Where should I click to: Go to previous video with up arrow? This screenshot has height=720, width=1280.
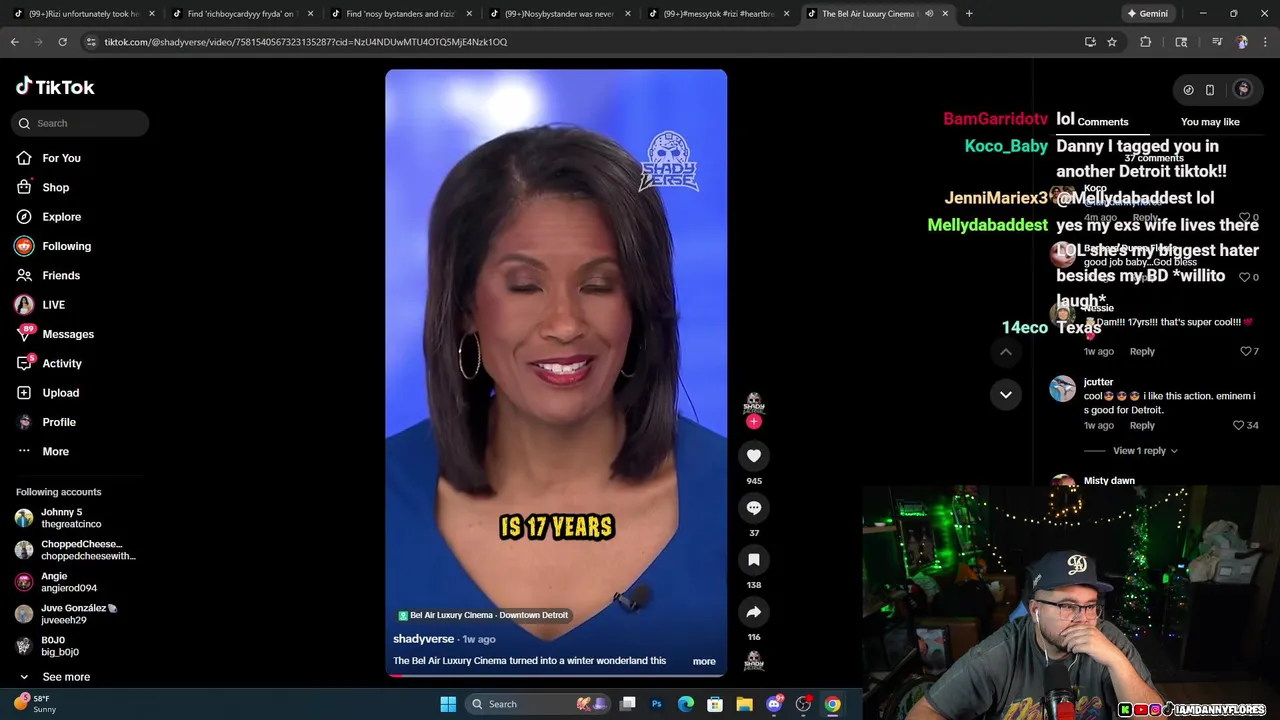(1006, 352)
